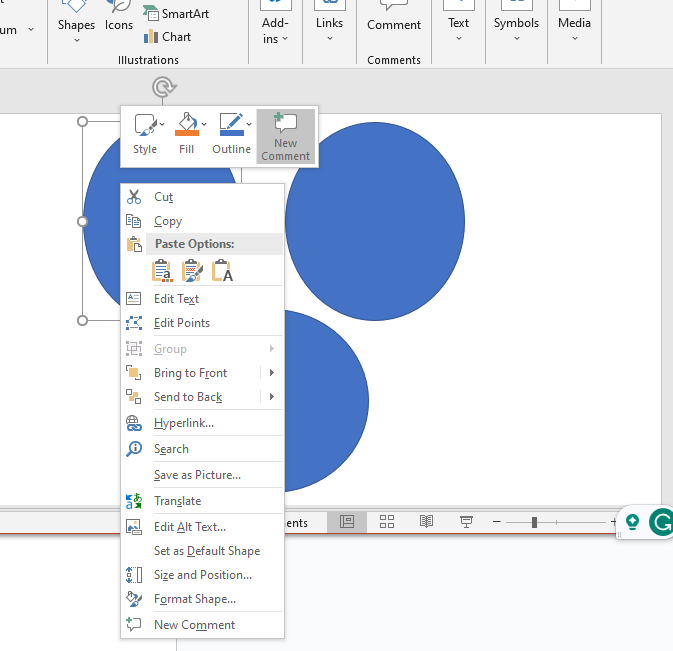
Task: Click the rotation handle above the shape
Action: click(x=162, y=88)
